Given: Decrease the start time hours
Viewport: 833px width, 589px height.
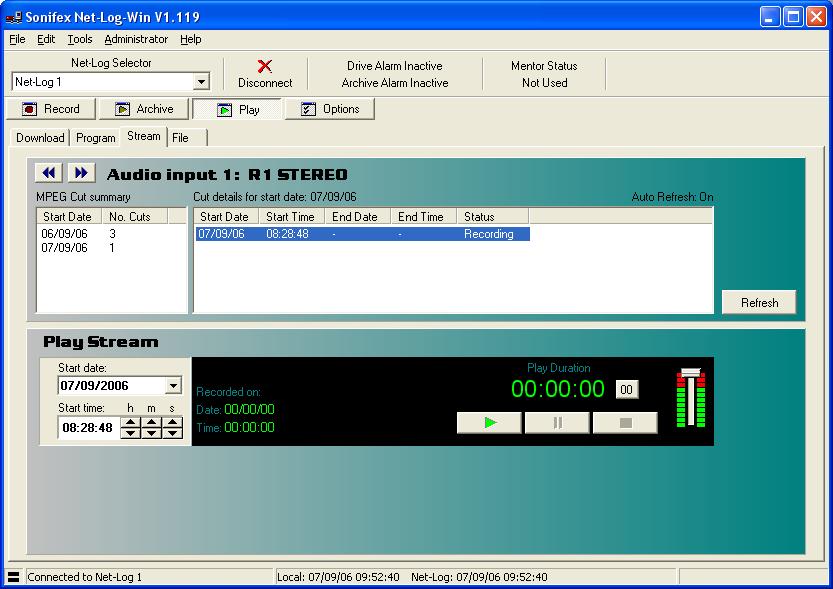Looking at the screenshot, I should 131,433.
